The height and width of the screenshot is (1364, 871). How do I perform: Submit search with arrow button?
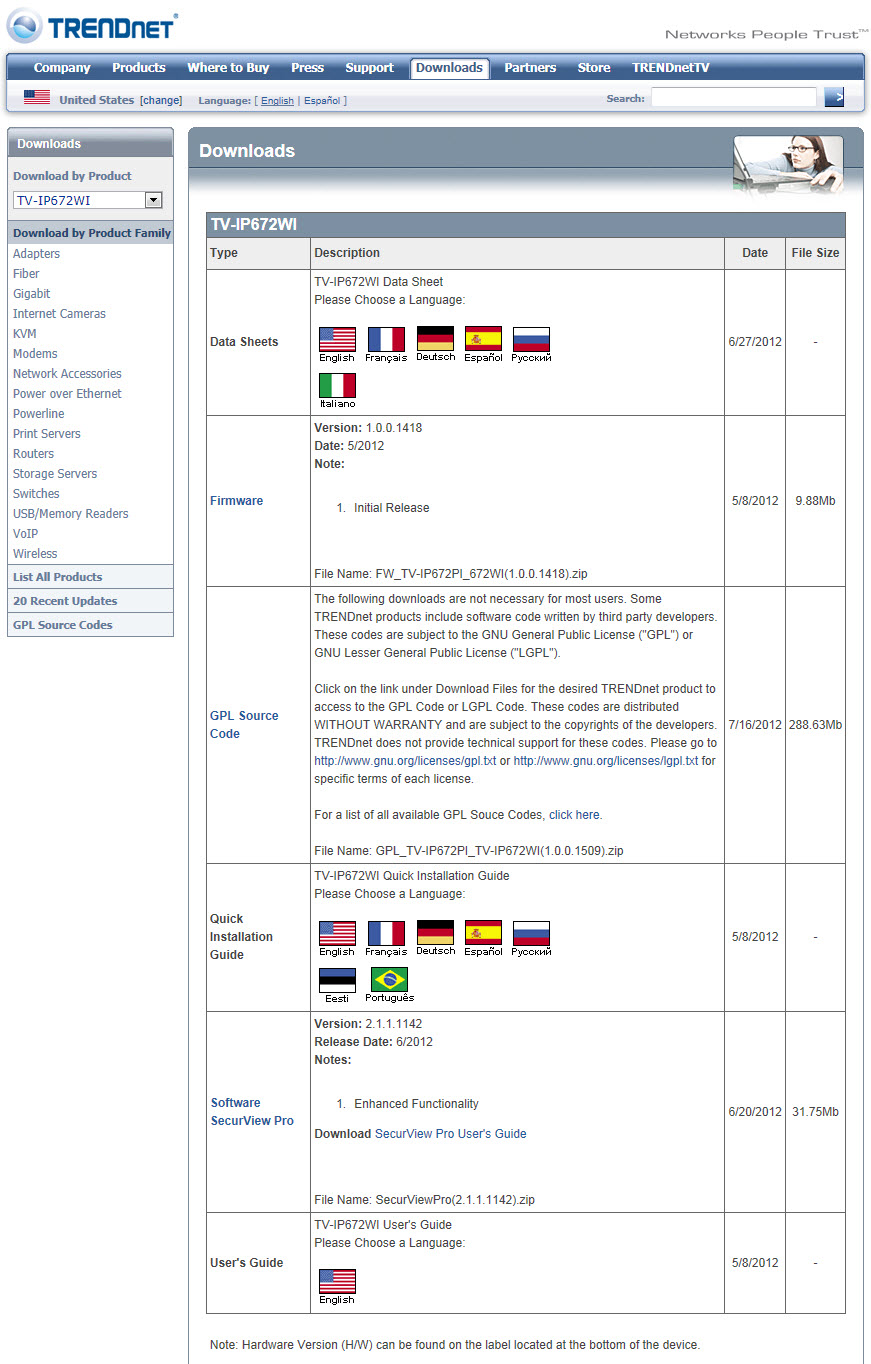click(x=834, y=97)
